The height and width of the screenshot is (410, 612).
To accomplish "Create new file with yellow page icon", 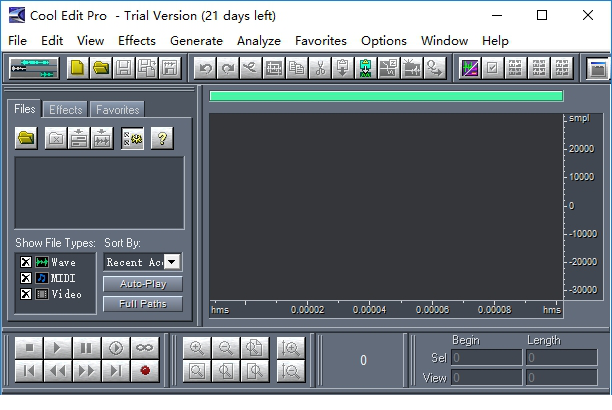I will (77, 68).
